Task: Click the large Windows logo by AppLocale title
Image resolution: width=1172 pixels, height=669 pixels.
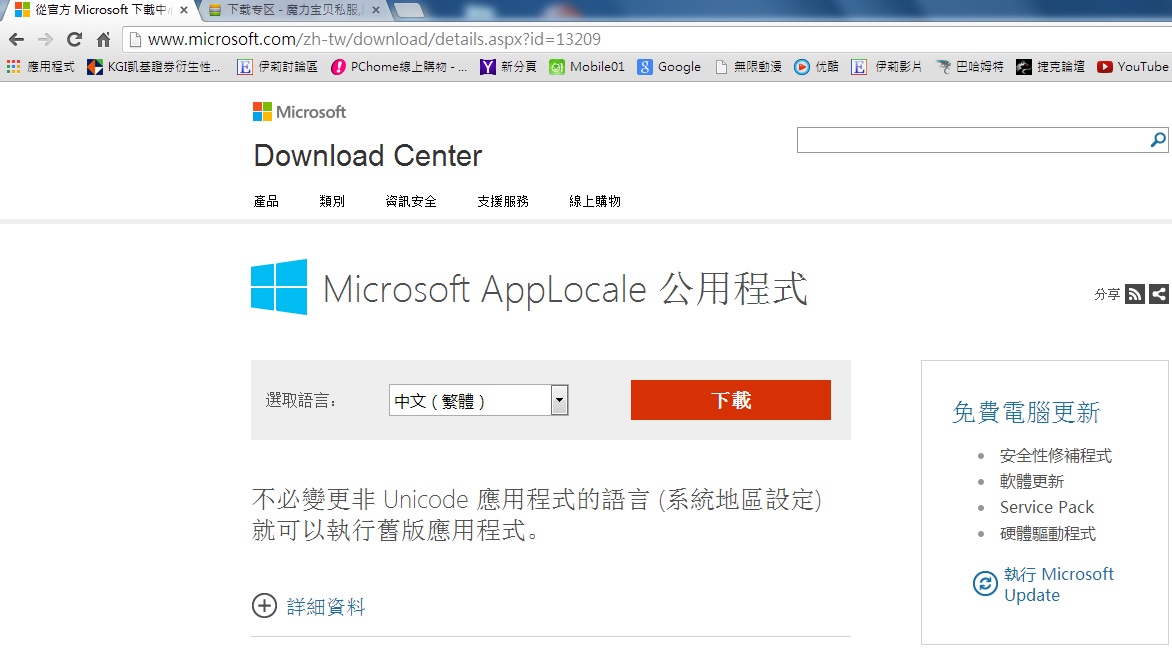Action: pyautogui.click(x=279, y=287)
